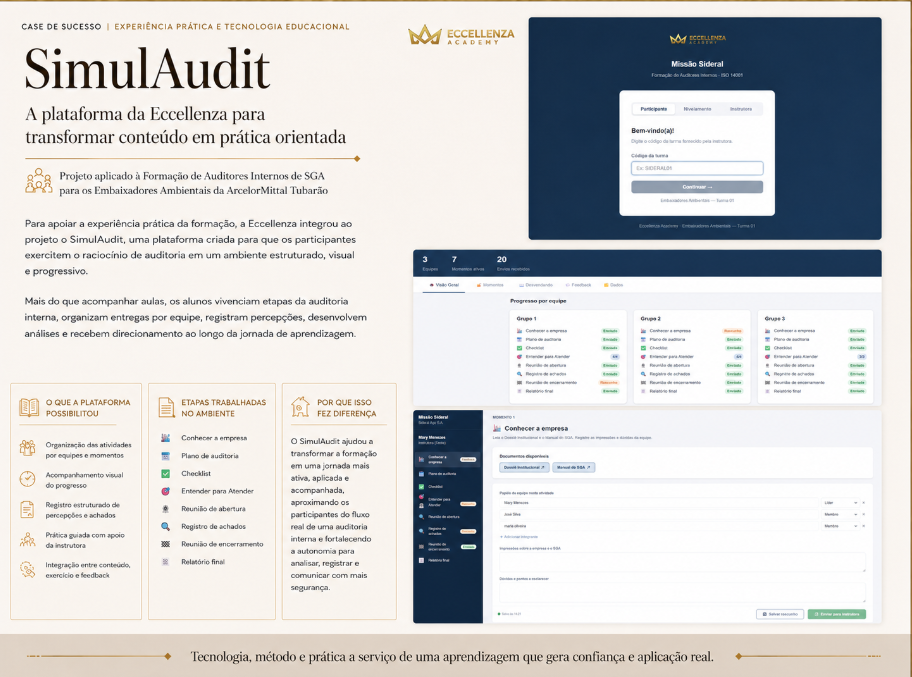Click the calendar icon for 'Plano de auditoria' in dark sidebar

[x=422, y=474]
